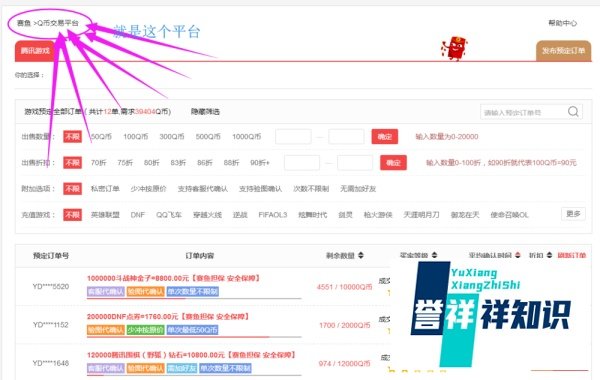Select 75折 discount filter

(x=125, y=163)
